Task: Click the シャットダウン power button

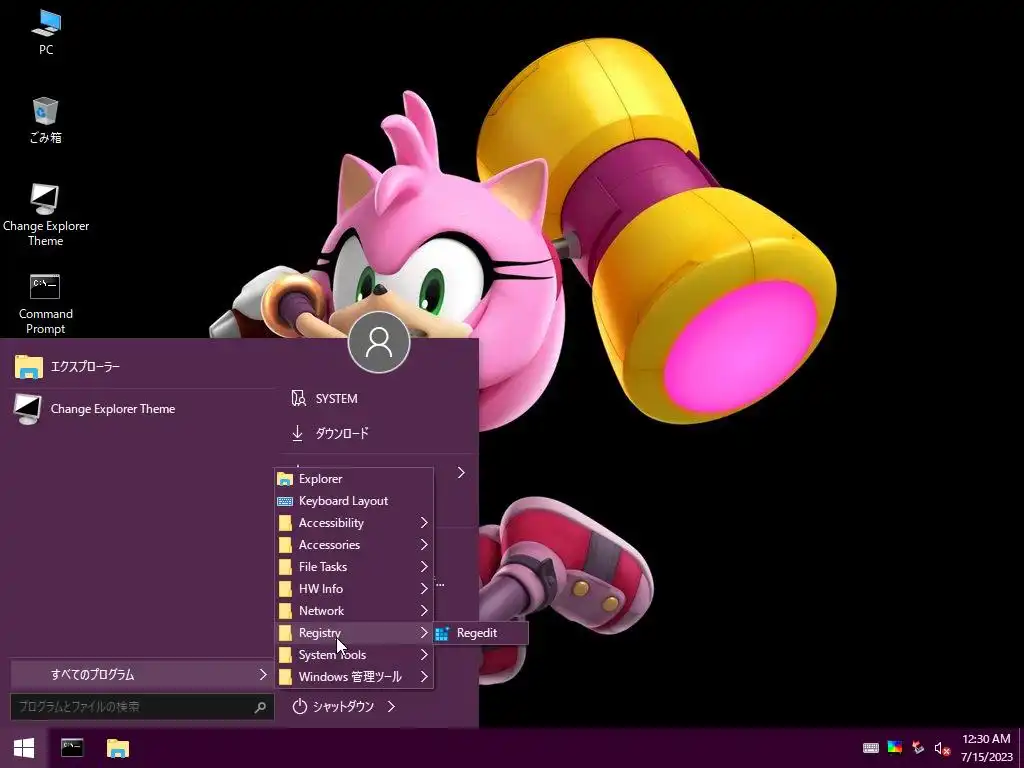Action: click(x=333, y=707)
